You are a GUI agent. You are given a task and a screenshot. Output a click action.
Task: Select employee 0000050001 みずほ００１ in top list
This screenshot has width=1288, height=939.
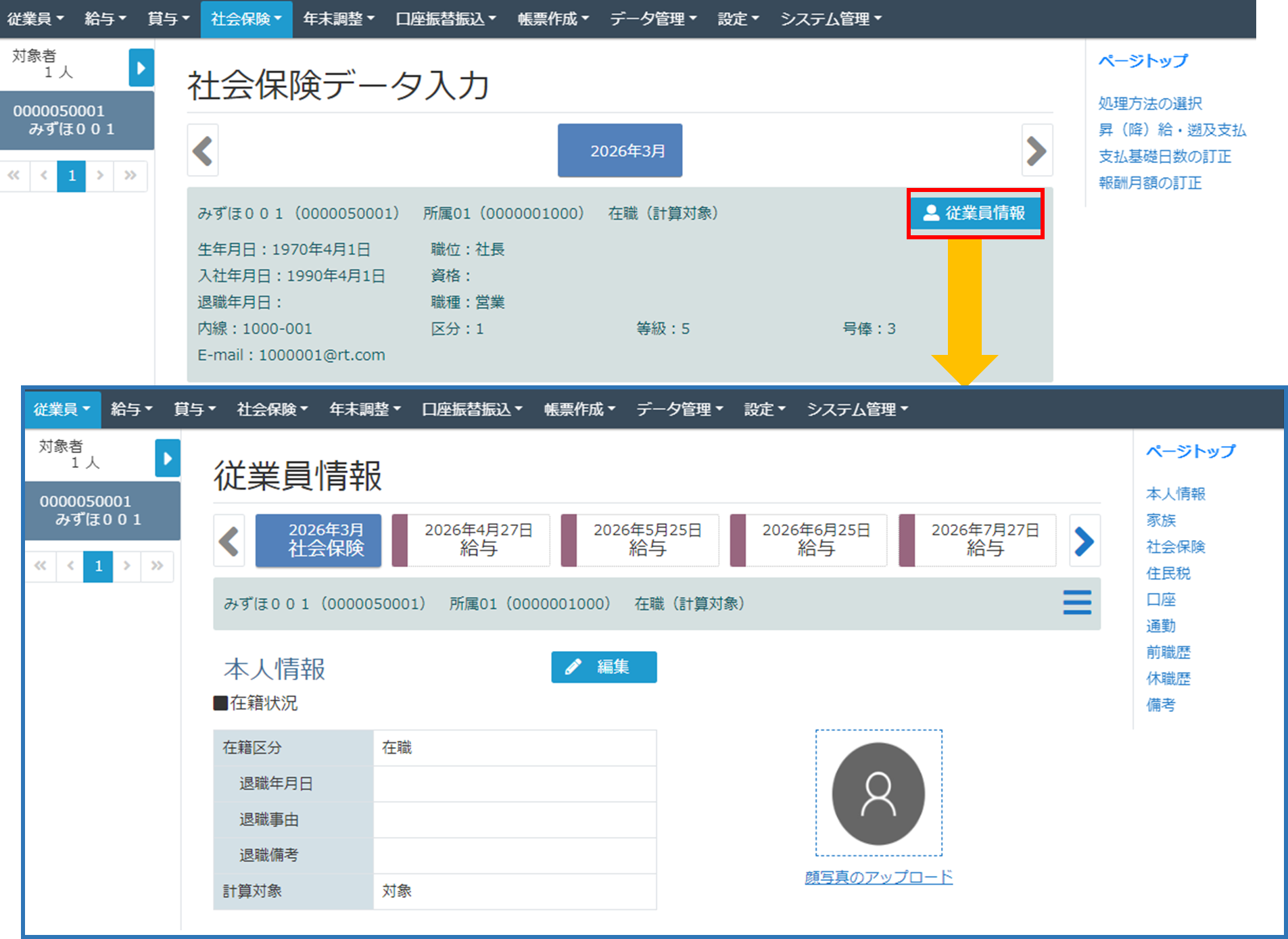coord(76,120)
